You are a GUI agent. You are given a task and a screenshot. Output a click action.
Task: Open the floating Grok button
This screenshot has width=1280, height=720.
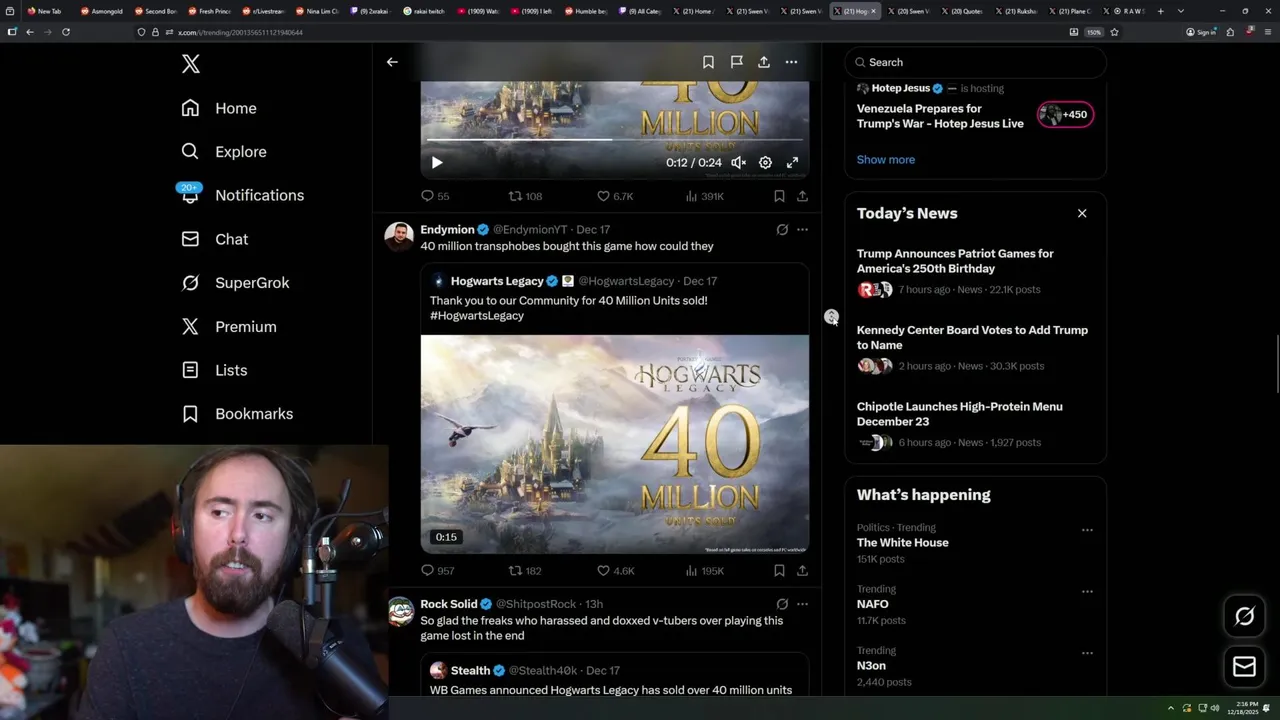tap(1244, 616)
